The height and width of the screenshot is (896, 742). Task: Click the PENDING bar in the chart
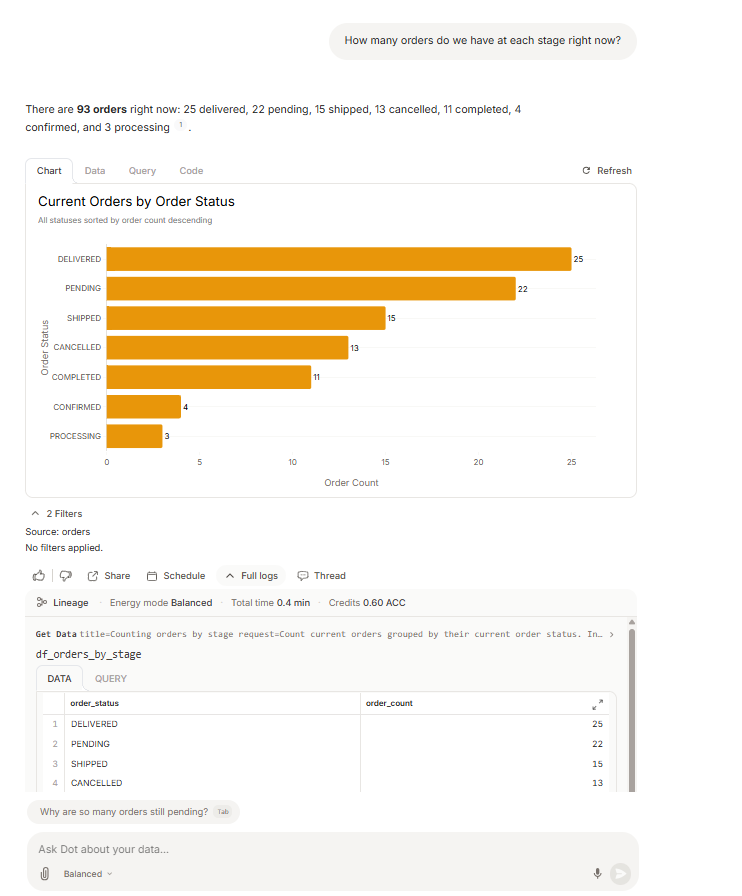pyautogui.click(x=311, y=289)
